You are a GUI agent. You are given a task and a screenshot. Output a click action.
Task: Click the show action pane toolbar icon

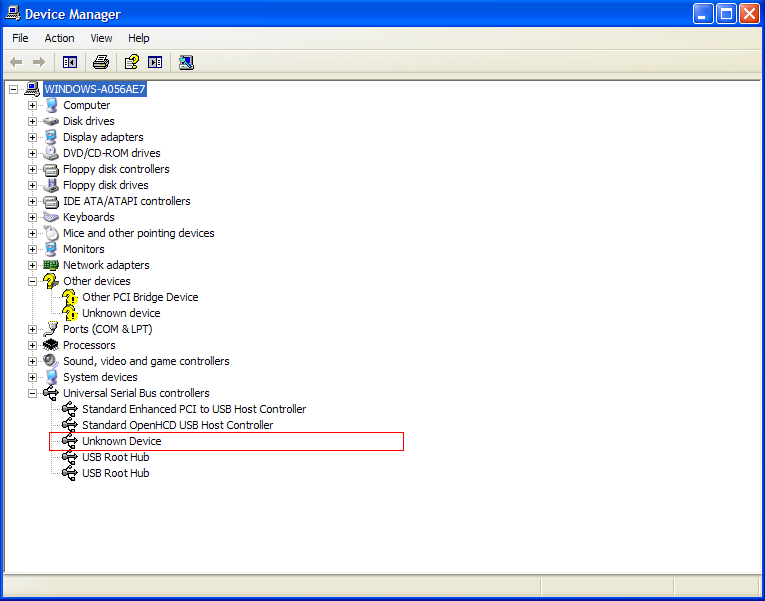coord(155,62)
